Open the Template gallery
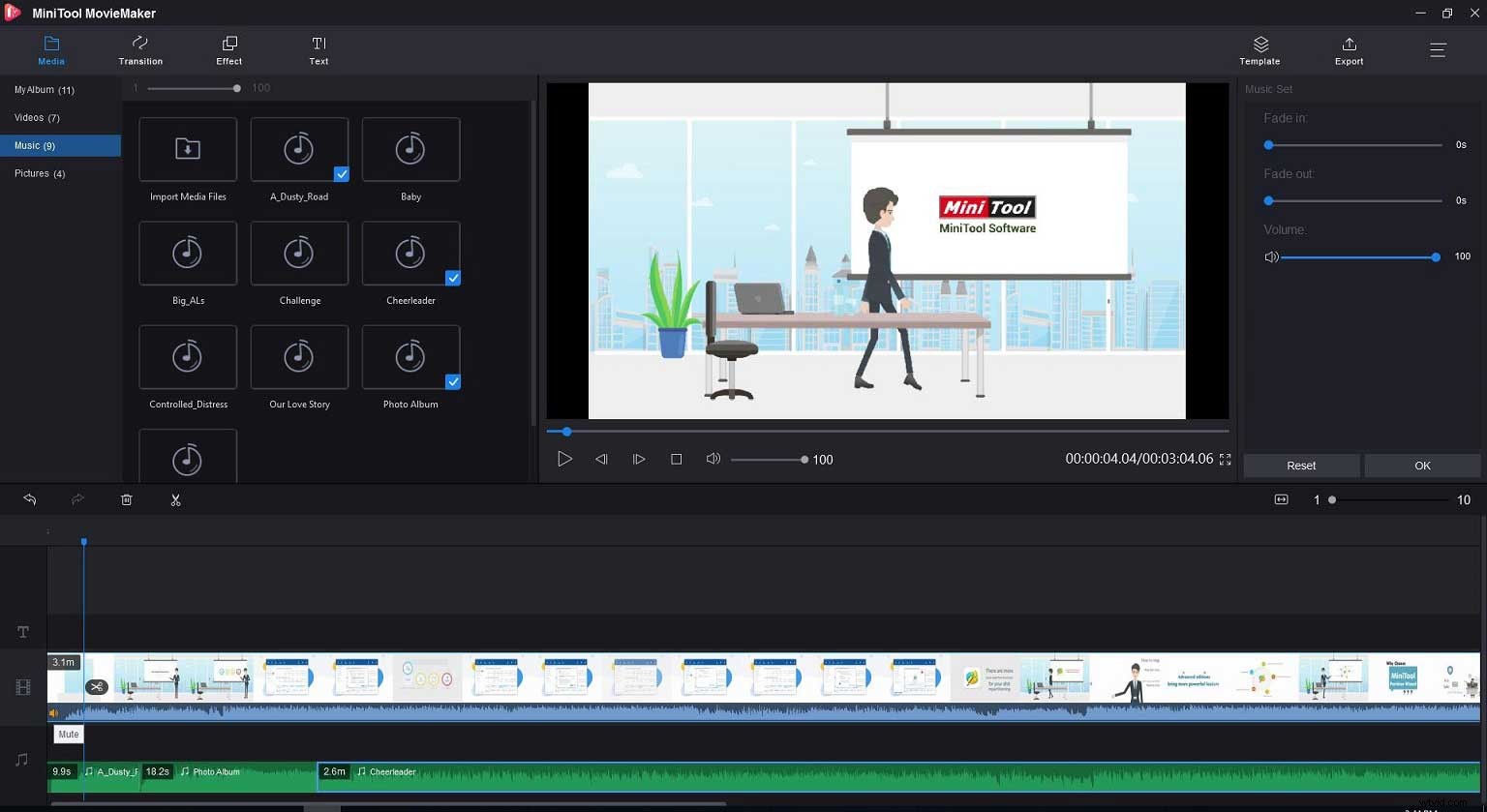The image size is (1487, 812). 1259,49
